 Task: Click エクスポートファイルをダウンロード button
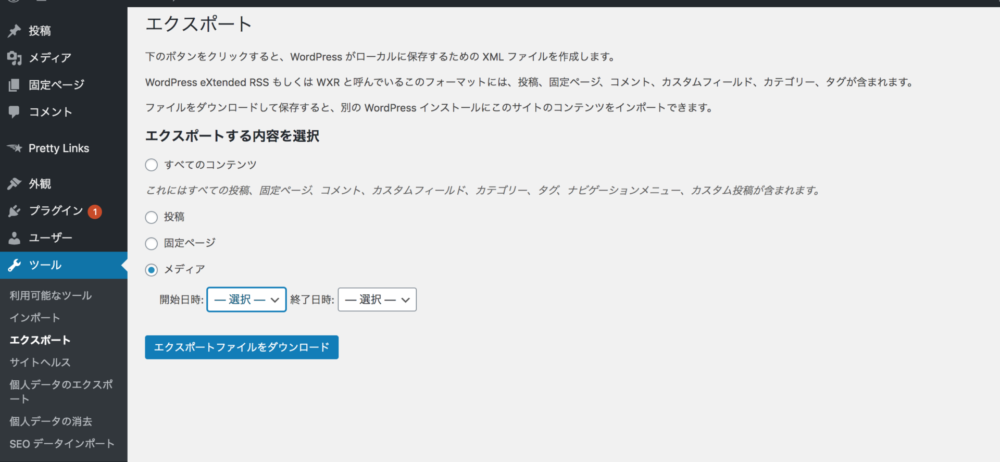click(242, 347)
